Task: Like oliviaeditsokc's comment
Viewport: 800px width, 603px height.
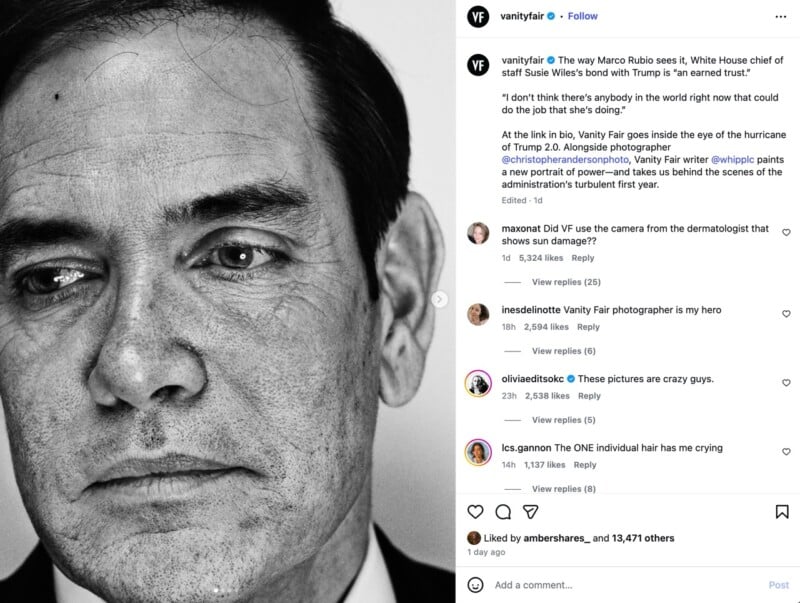Action: coord(786,383)
